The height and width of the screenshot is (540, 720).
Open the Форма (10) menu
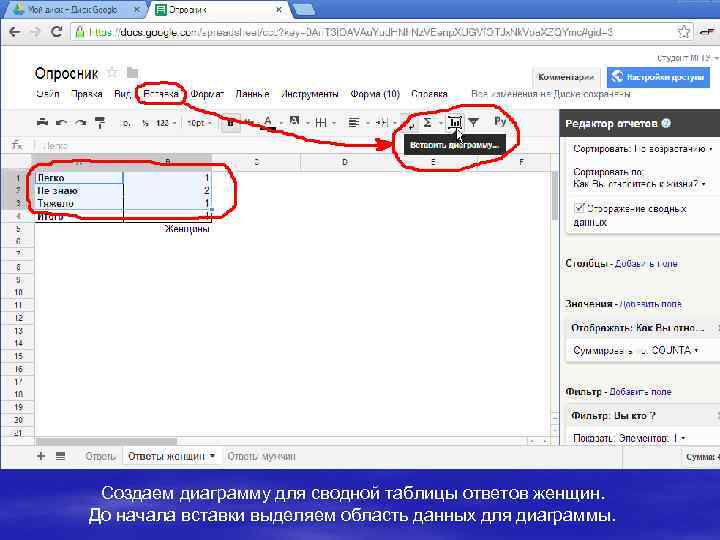coord(375,94)
